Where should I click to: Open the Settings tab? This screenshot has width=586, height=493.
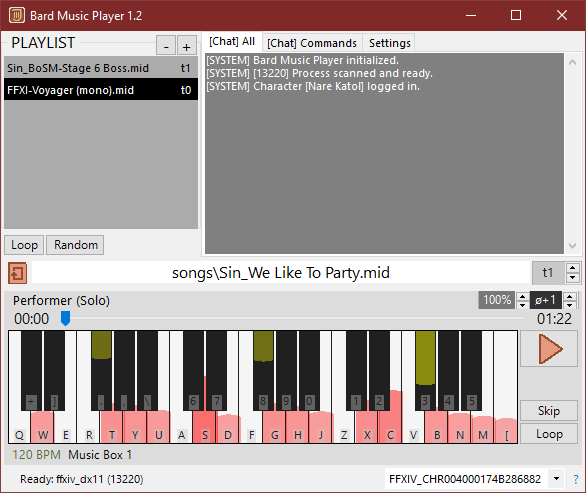point(389,43)
